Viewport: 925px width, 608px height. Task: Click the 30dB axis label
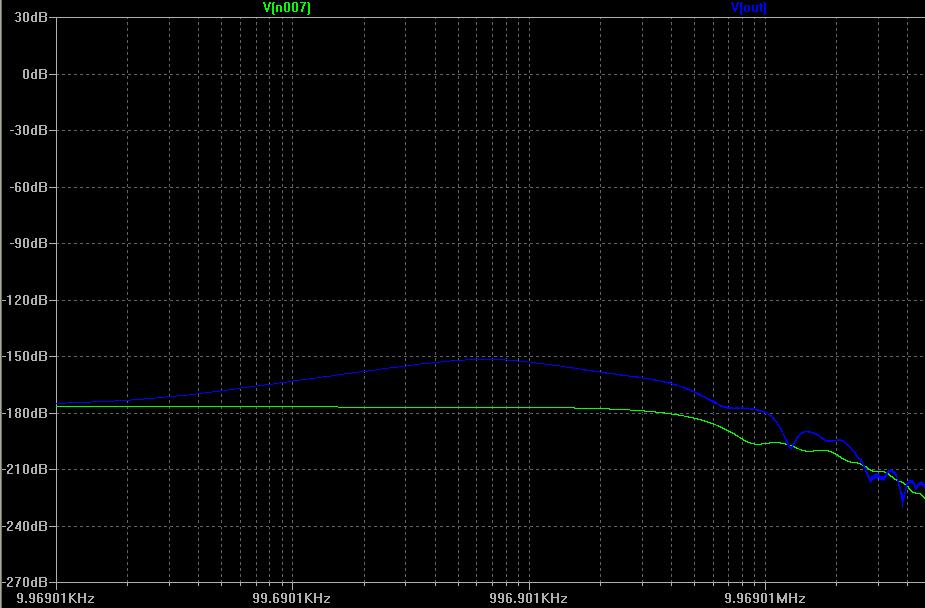click(x=31, y=17)
